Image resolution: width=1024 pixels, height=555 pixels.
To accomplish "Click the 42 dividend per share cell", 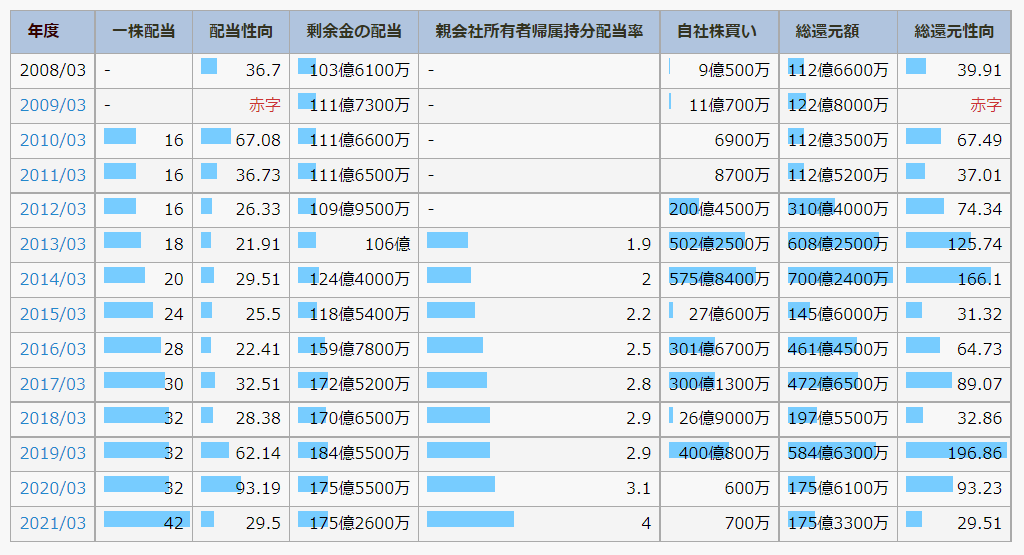I will point(174,523).
